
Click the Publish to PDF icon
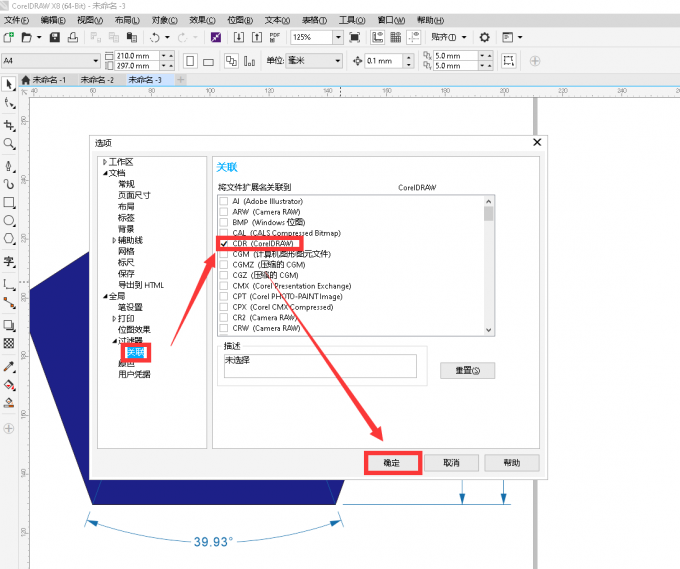pos(275,37)
